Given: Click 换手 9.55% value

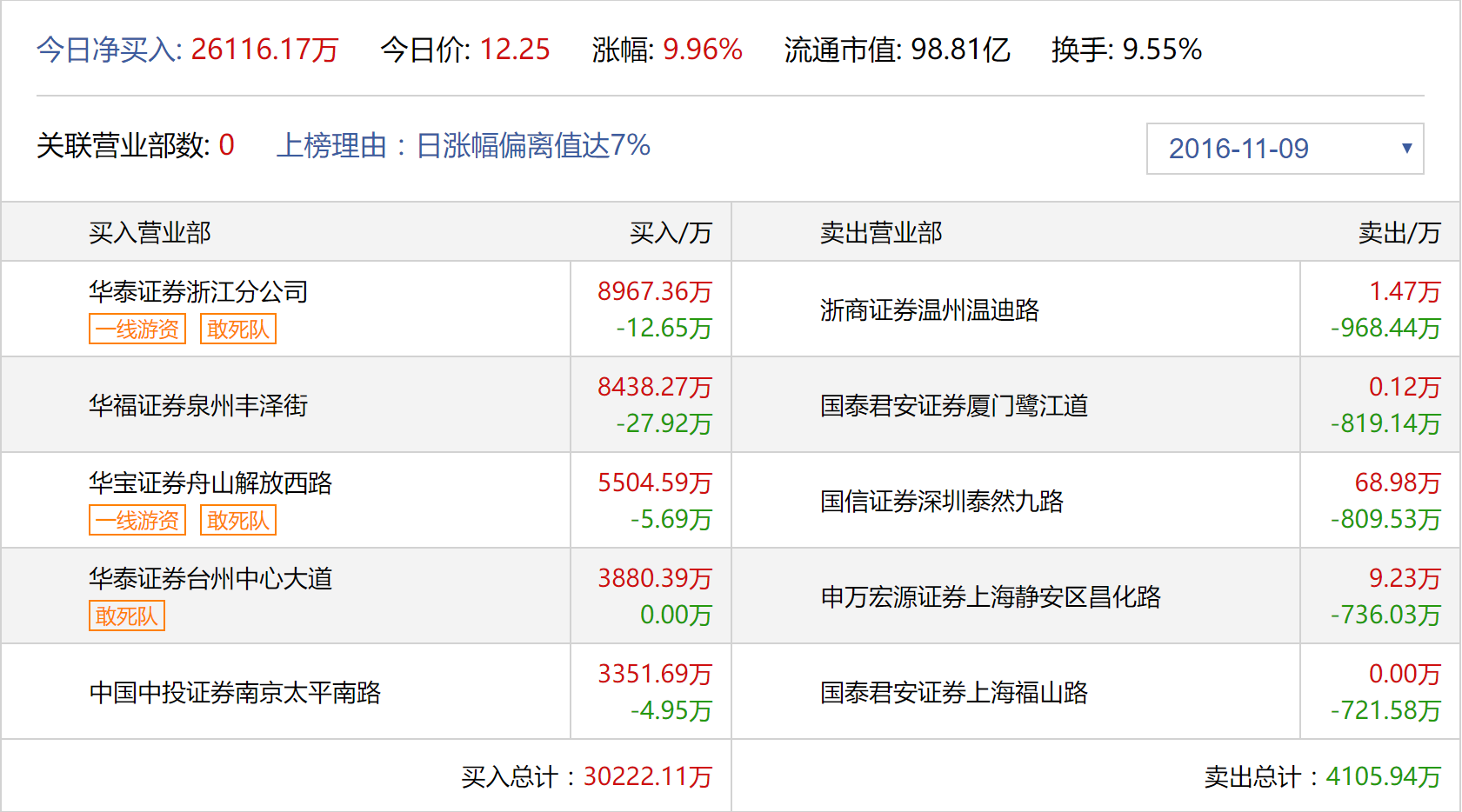Looking at the screenshot, I should 1162,50.
